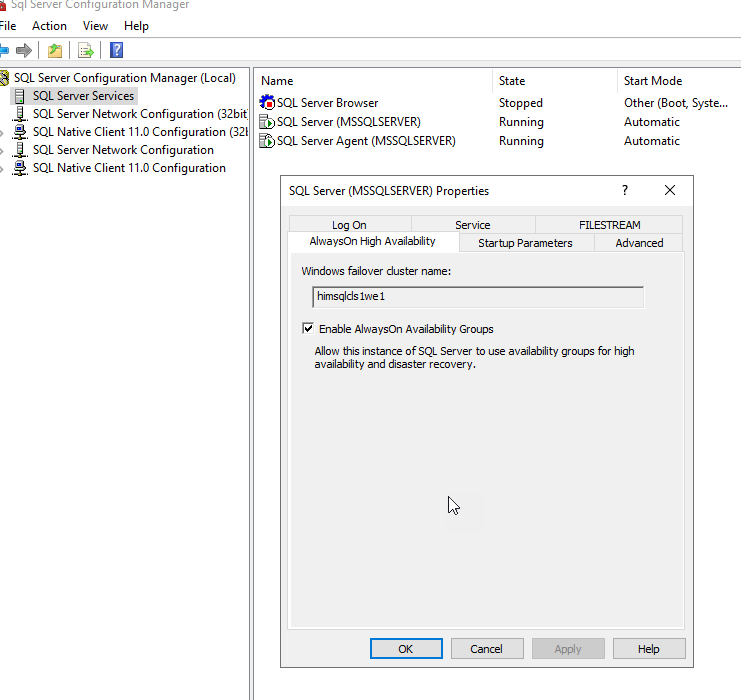Select the SQL Server Agent (MSSQLSERVER) row name
This screenshot has height=700, width=741.
pyautogui.click(x=366, y=141)
